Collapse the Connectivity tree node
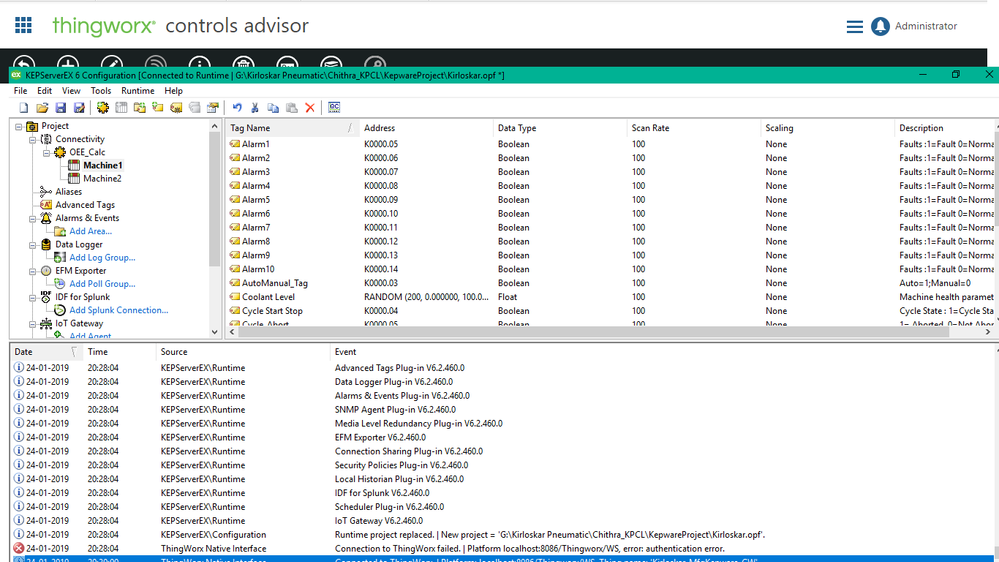This screenshot has height=562, width=999. (32, 140)
